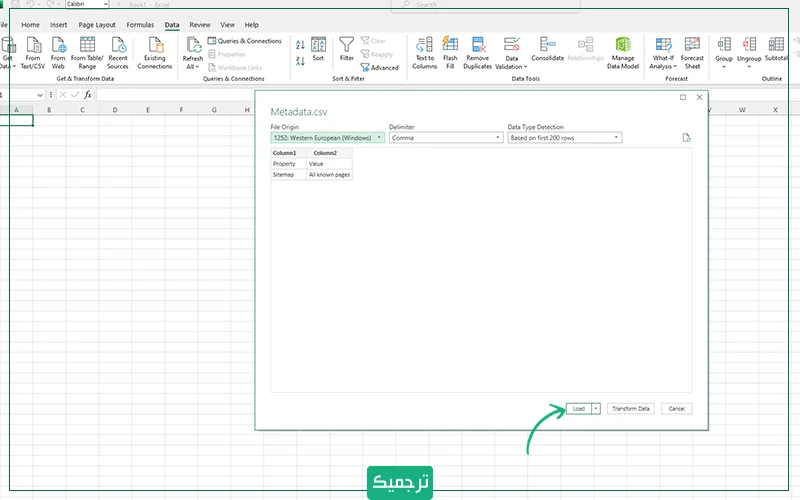Click the Advanced filter option

380,67
